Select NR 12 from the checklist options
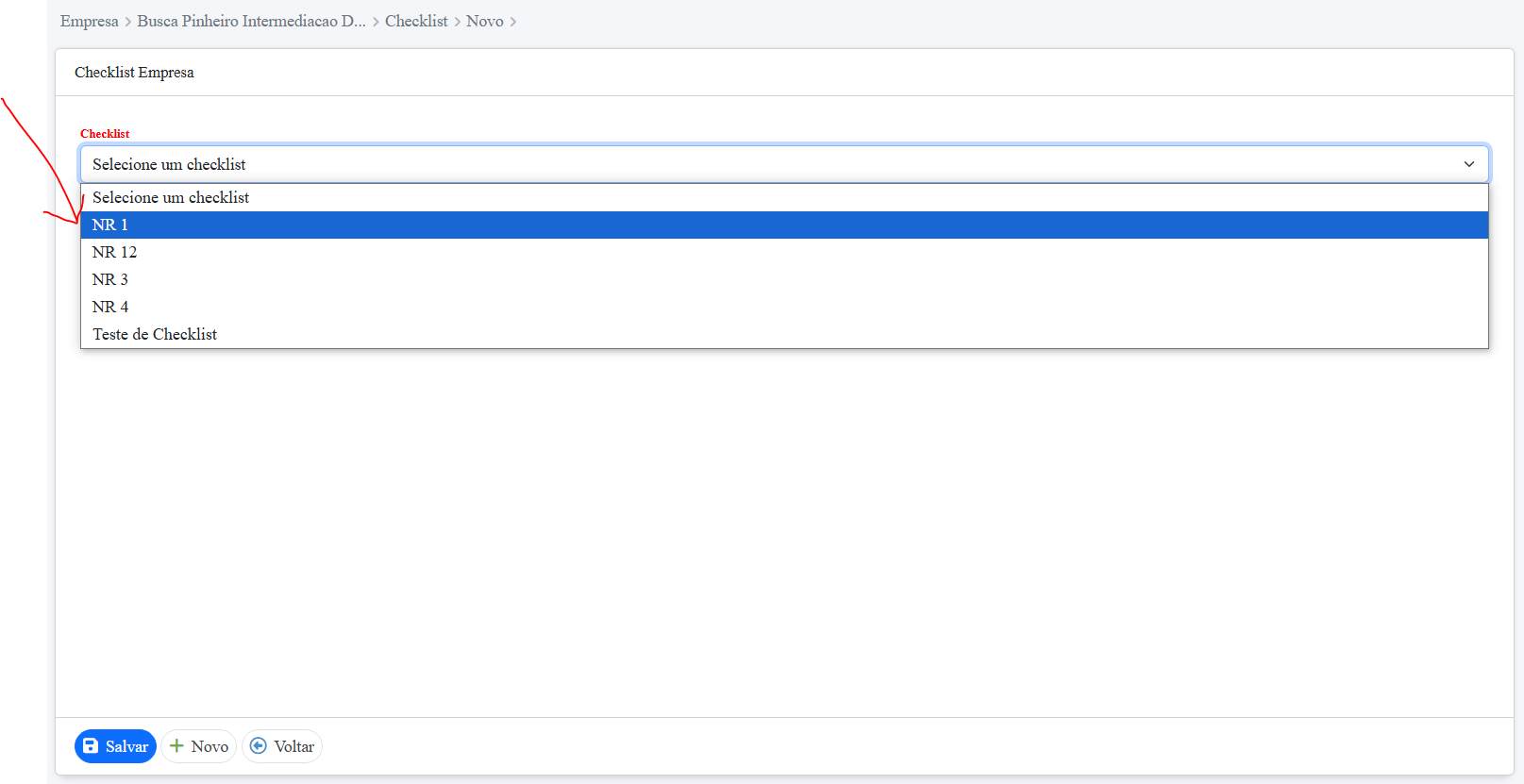Image resolution: width=1524 pixels, height=784 pixels. pos(115,252)
